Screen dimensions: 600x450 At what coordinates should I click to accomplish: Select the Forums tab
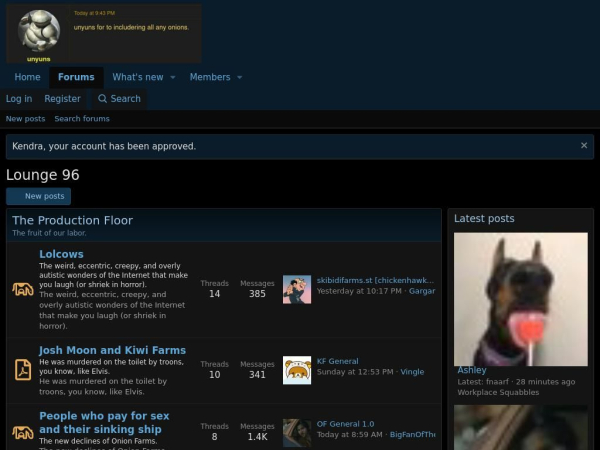click(76, 77)
